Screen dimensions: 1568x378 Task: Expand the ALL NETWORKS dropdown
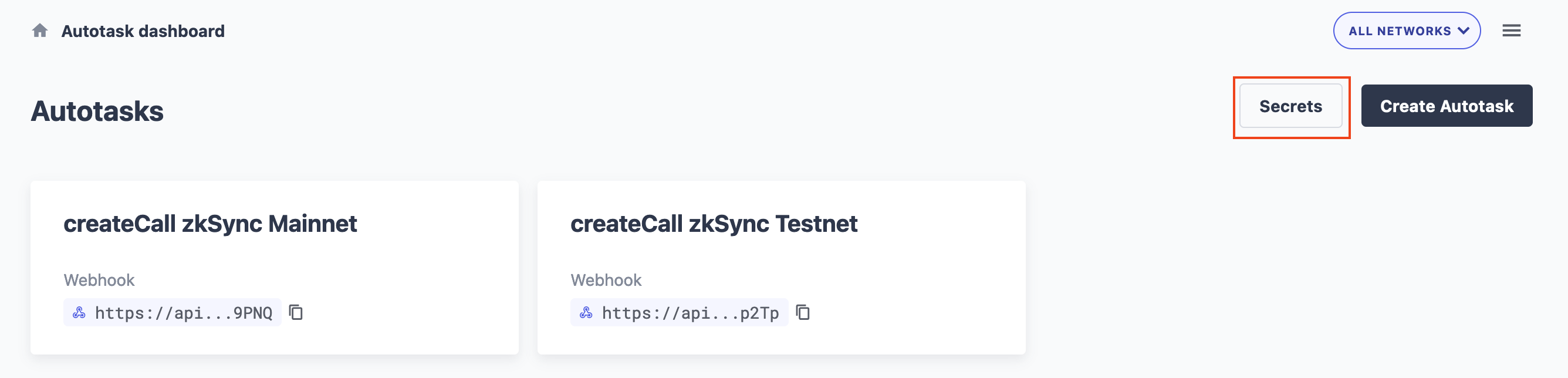click(1407, 31)
